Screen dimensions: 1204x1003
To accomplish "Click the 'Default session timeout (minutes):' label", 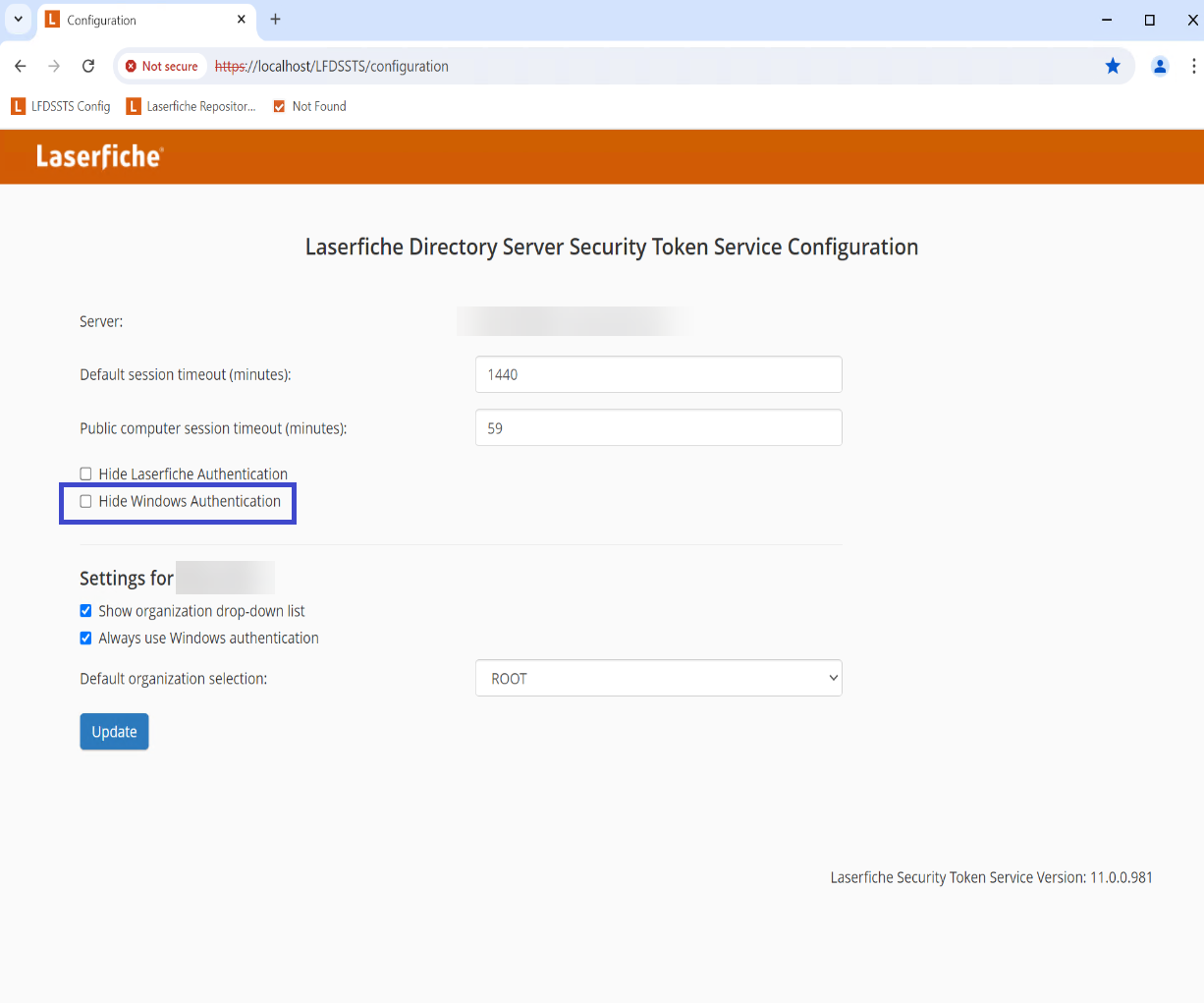I will 186,374.
